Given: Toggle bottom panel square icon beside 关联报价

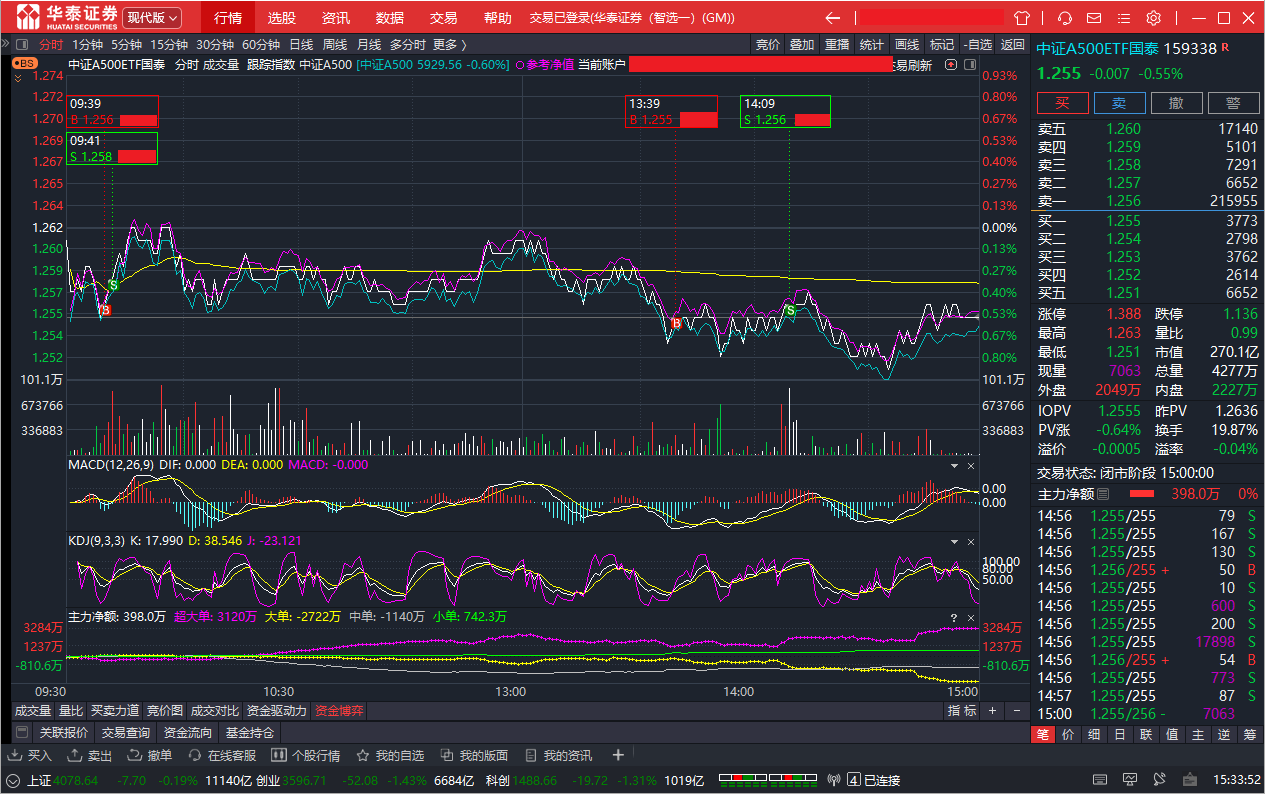Looking at the screenshot, I should tap(22, 733).
